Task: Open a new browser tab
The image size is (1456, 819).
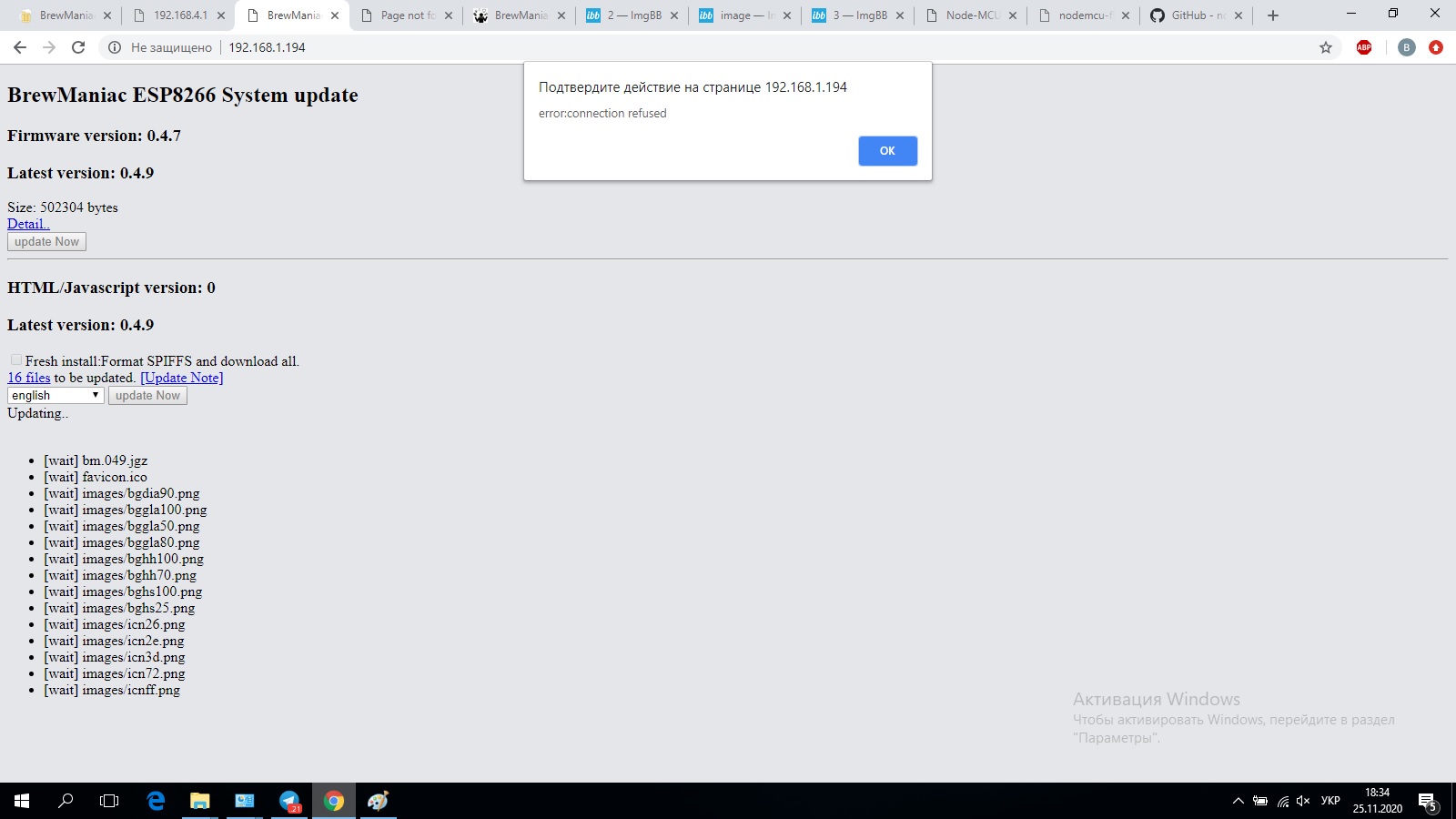Action: click(1273, 15)
